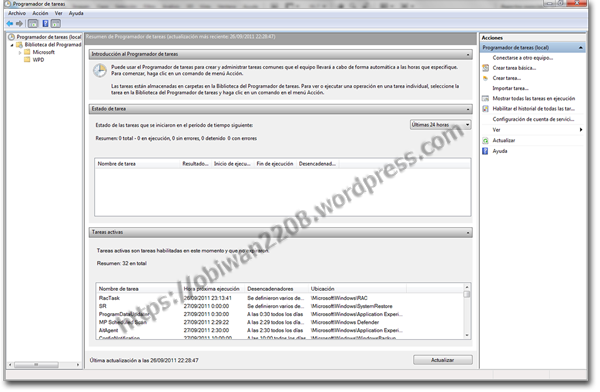Image resolution: width=600 pixels, height=392 pixels.
Task: Sort by the Desencadenad... header in the Estado de tarea table
Action: (x=317, y=164)
